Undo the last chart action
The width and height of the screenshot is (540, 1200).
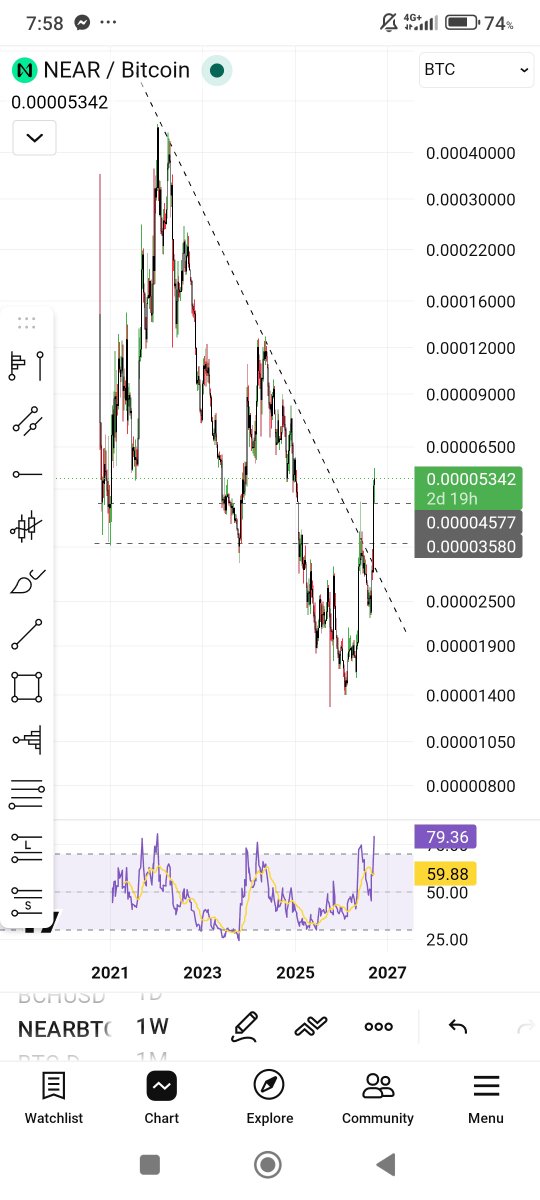[x=457, y=1026]
